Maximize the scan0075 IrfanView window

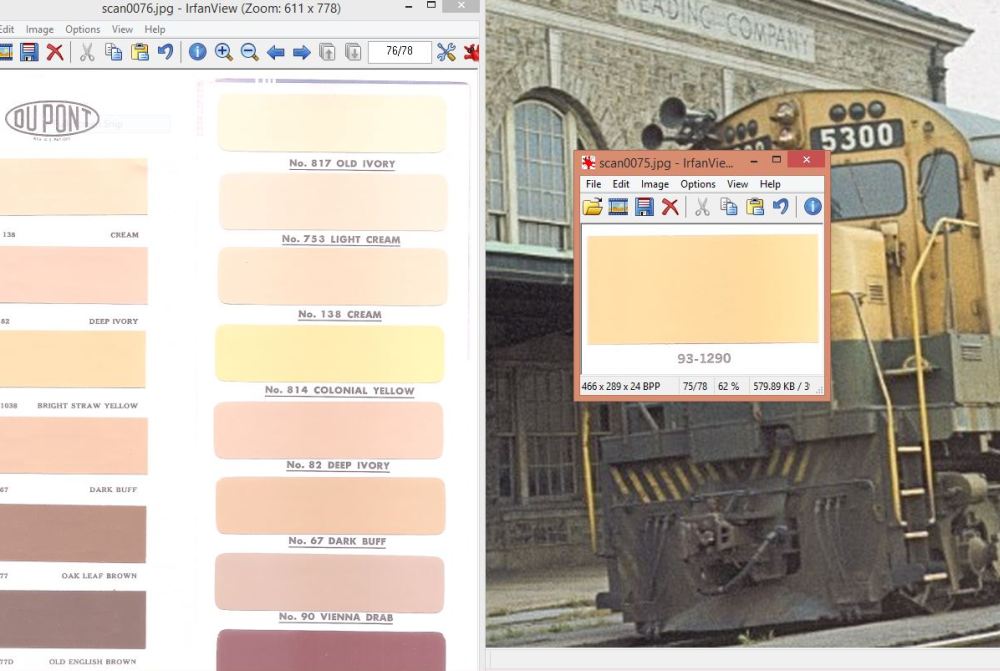coord(776,159)
